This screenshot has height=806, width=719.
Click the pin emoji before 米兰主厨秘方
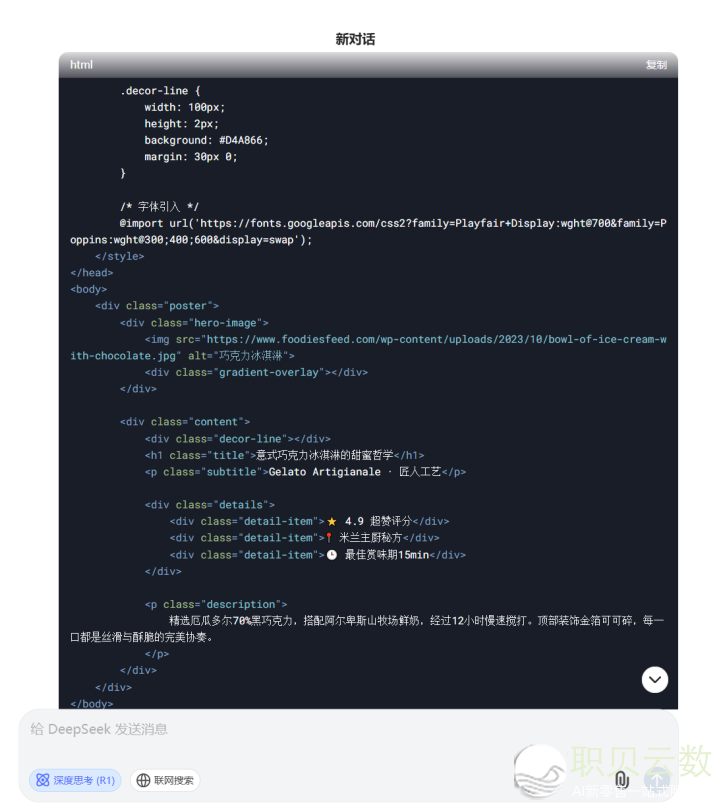329,538
